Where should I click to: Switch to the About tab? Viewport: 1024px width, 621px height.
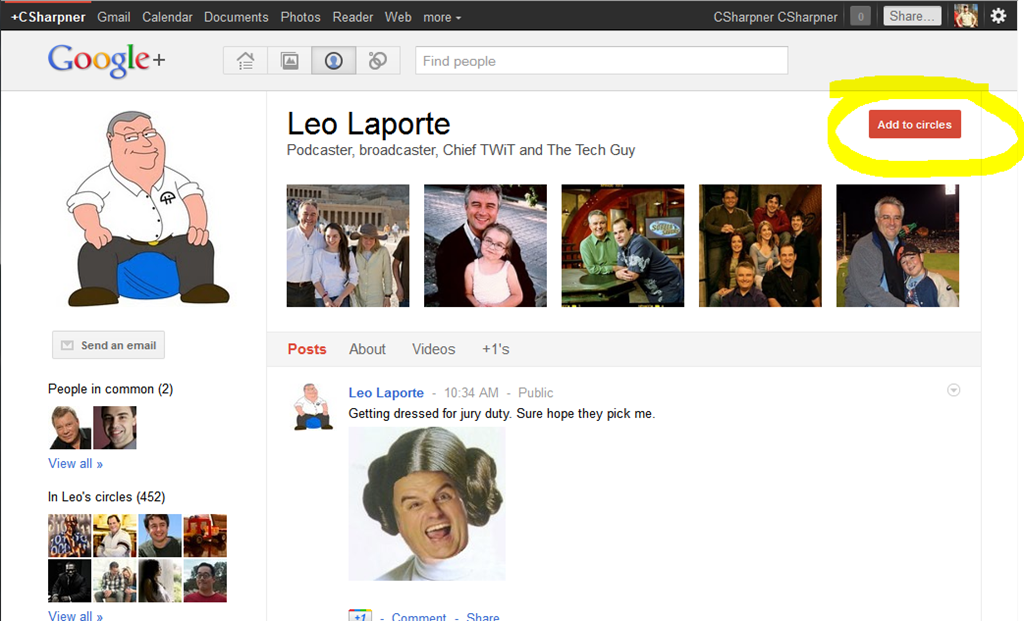(367, 349)
